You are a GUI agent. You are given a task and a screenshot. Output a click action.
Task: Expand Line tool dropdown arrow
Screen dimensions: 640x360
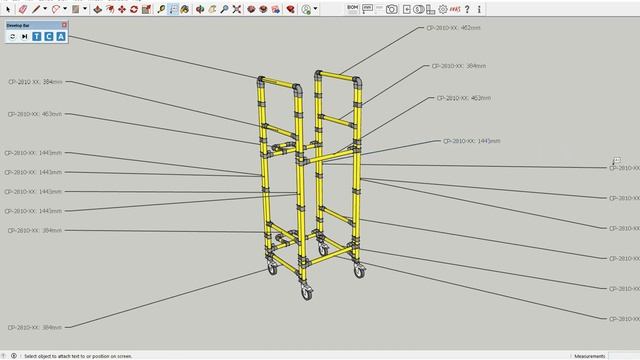[44, 9]
